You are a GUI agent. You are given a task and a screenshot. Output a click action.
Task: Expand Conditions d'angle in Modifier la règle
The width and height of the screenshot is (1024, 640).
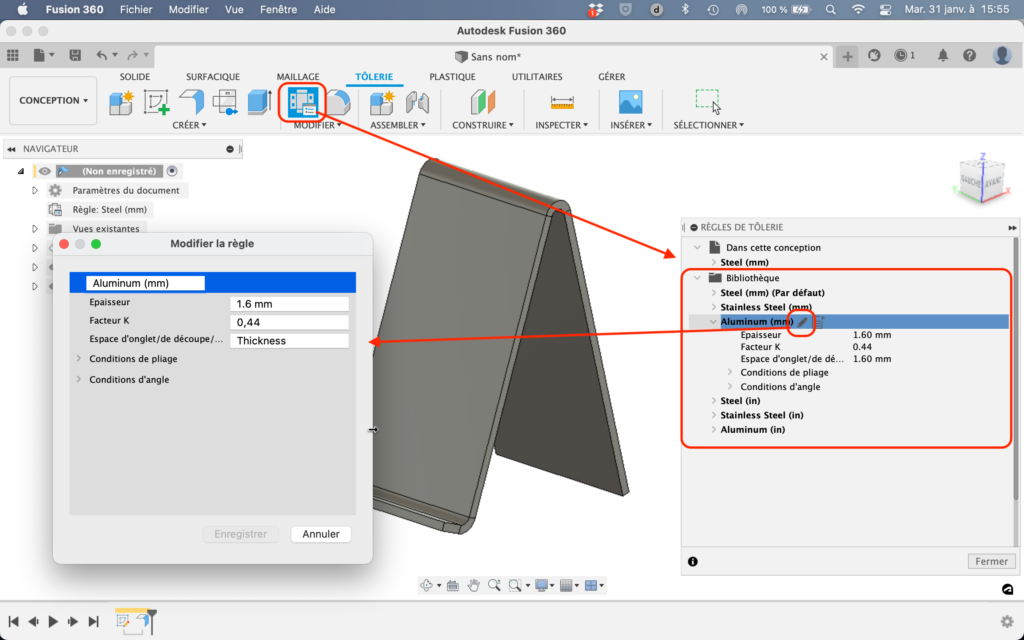pos(79,379)
